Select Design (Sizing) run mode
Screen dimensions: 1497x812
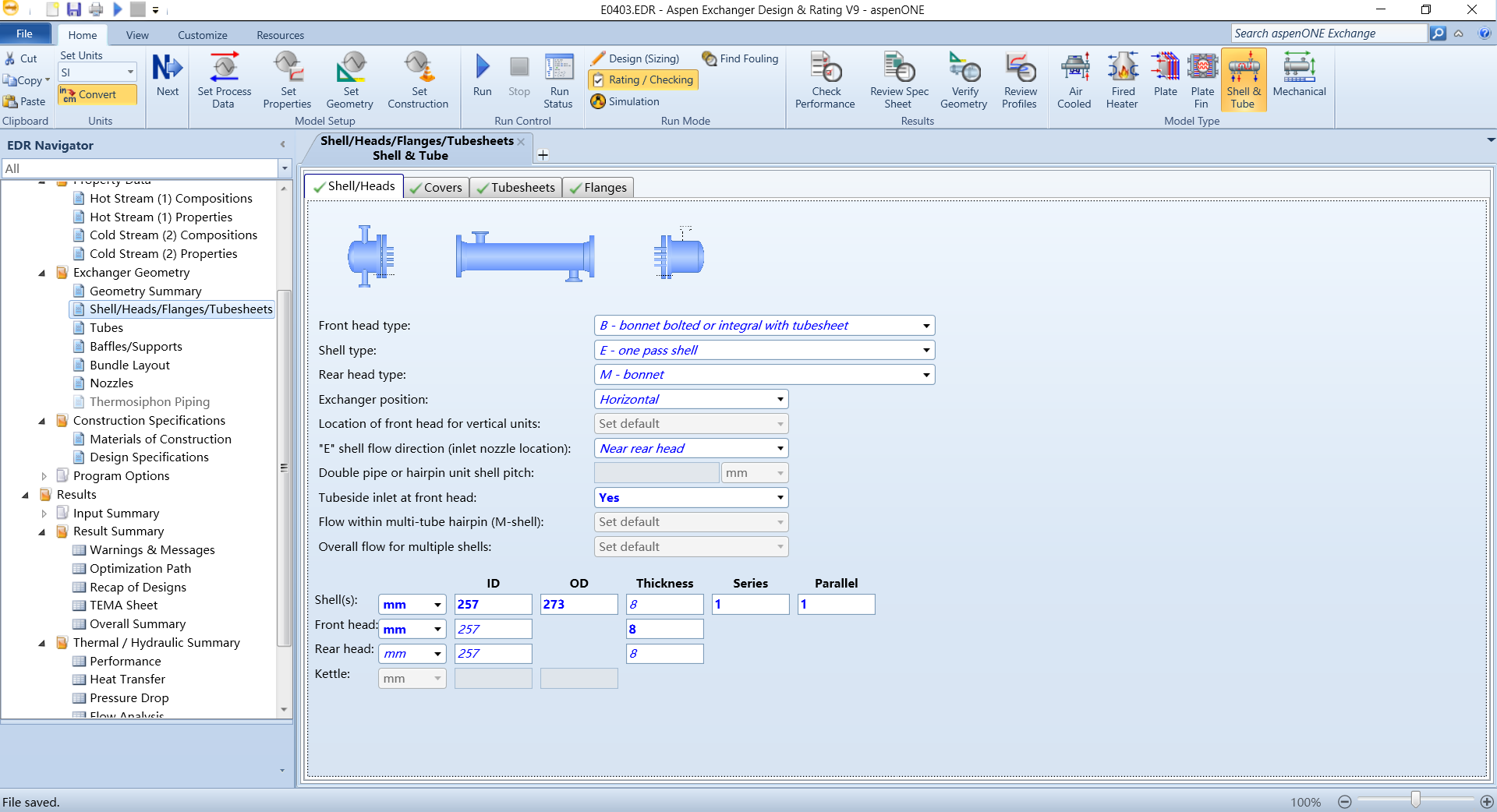[x=635, y=58]
